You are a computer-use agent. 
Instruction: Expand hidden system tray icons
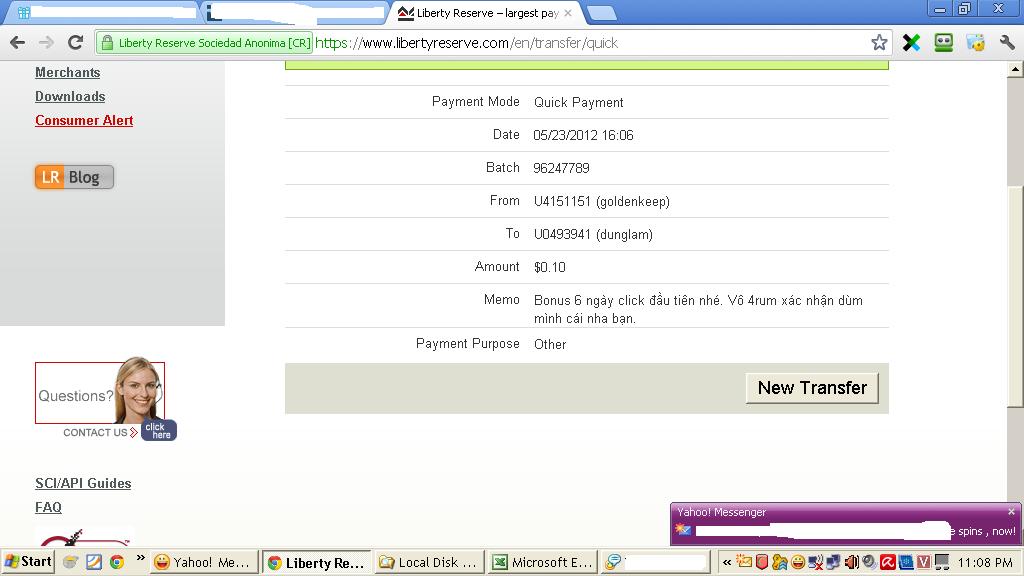[726, 562]
